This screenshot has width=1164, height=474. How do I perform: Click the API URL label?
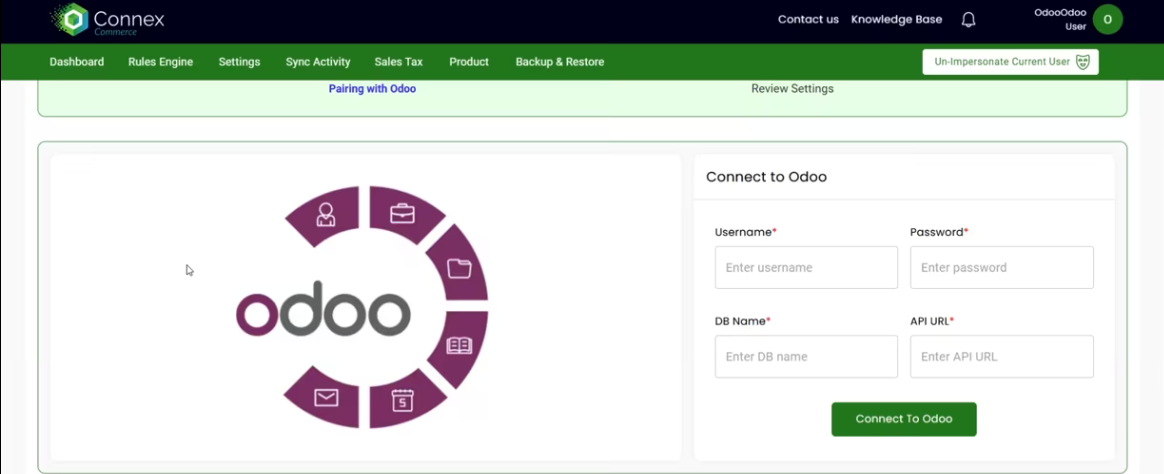[x=932, y=321]
